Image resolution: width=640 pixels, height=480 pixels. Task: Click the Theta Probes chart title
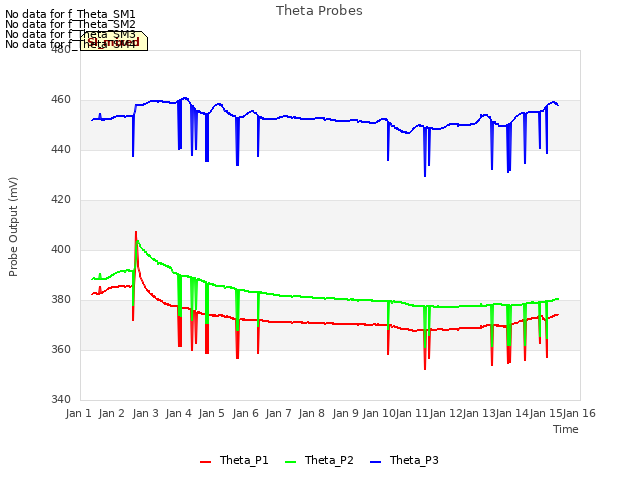coord(319,11)
